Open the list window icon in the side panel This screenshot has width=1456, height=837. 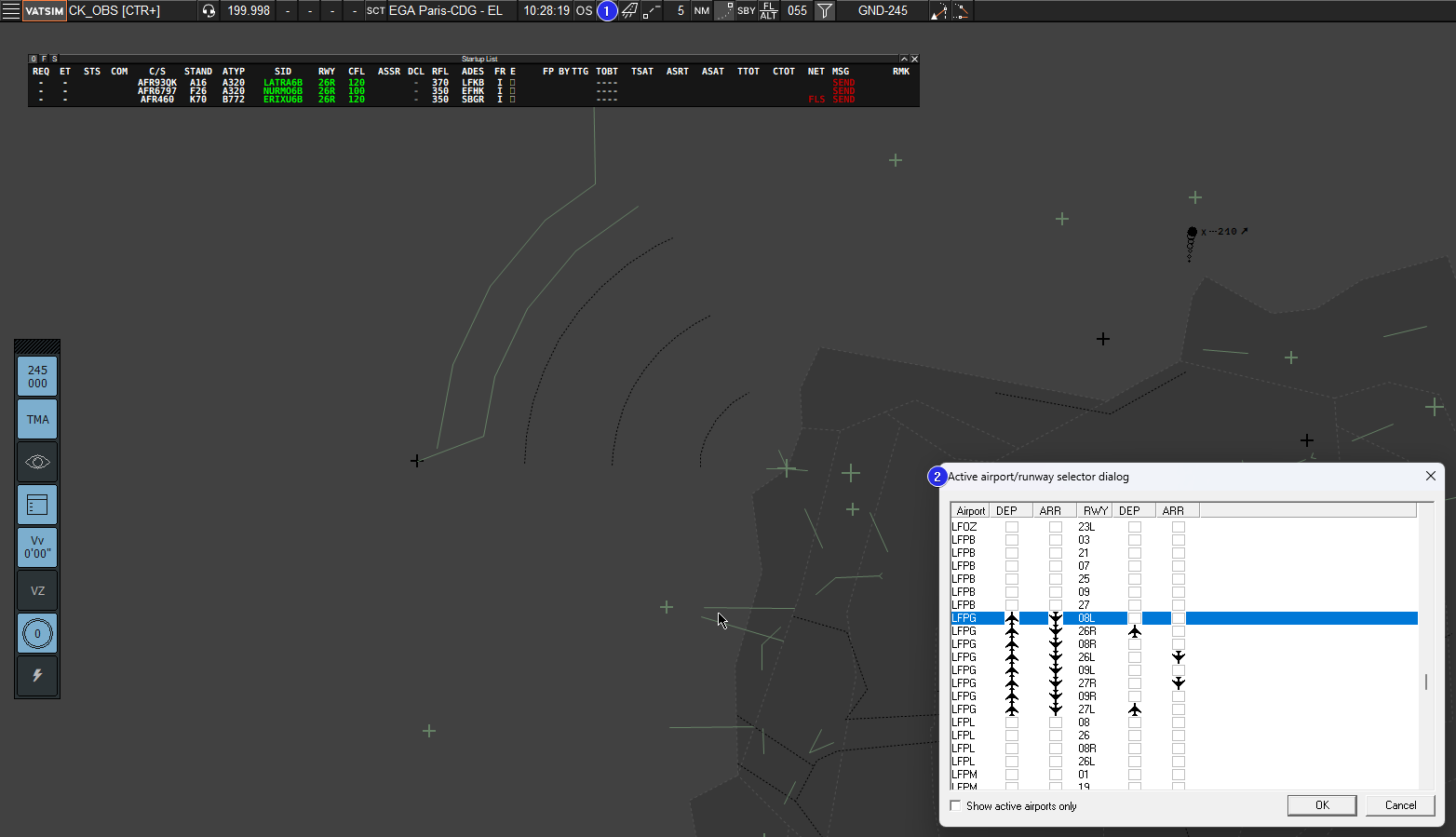(37, 505)
